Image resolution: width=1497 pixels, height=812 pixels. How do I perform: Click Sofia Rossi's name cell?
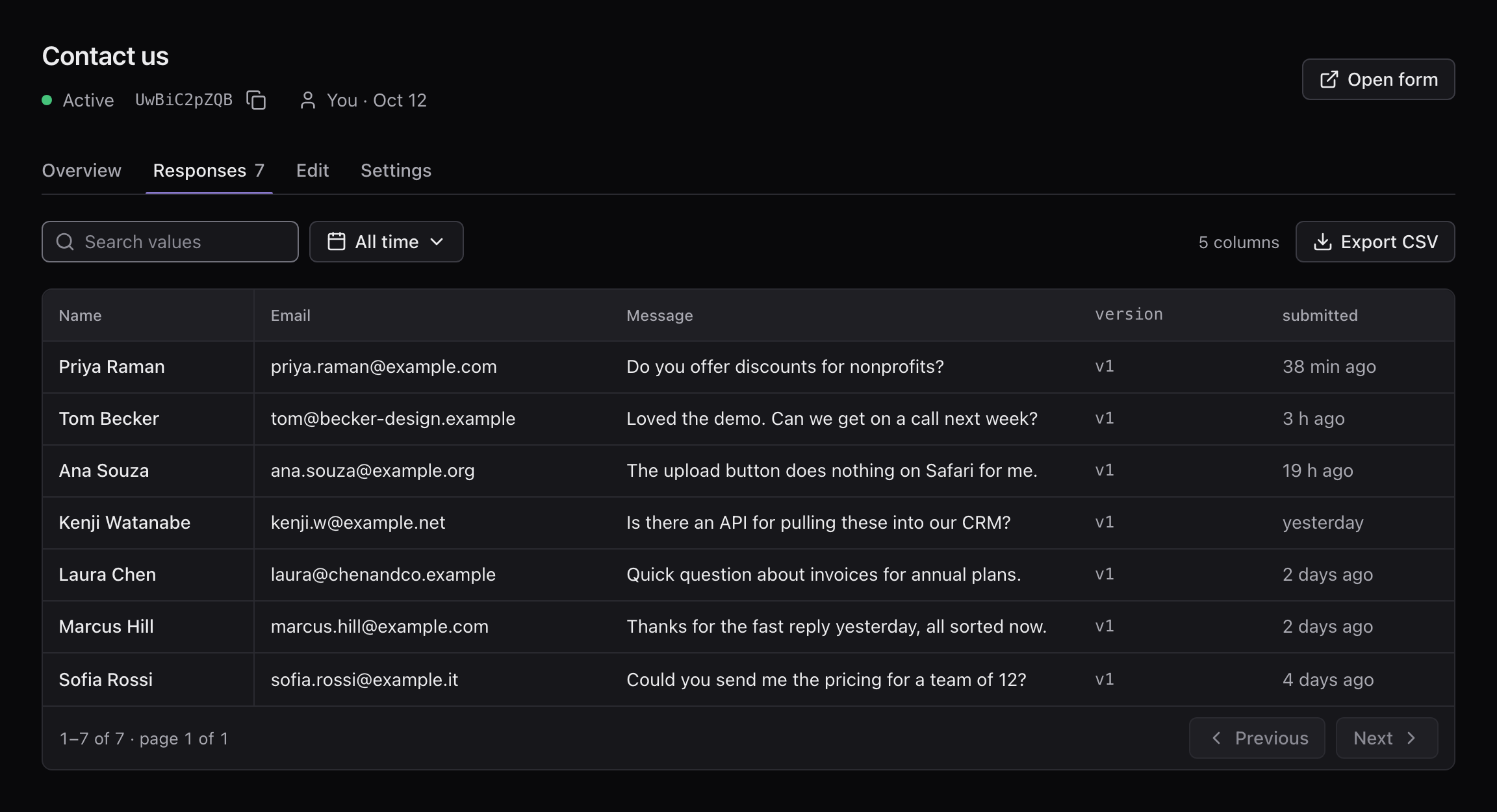tap(106, 680)
